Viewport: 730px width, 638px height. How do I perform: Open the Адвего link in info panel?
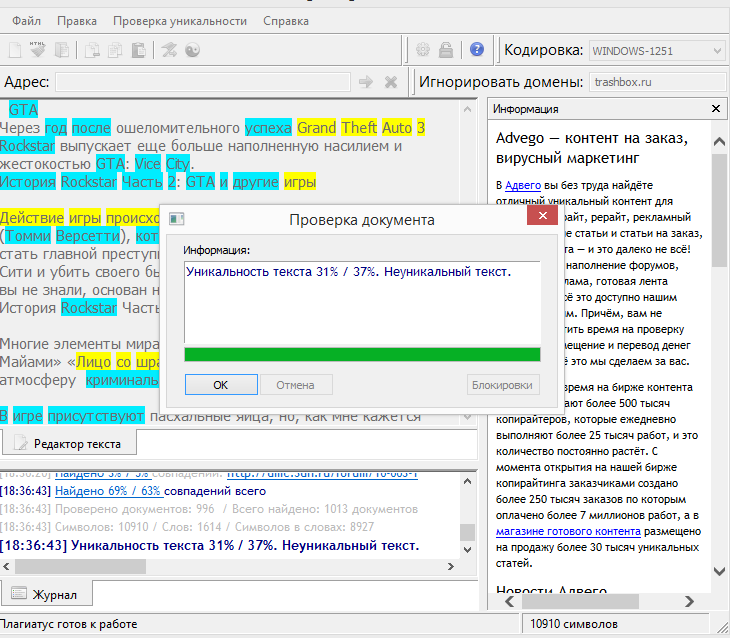(x=523, y=185)
